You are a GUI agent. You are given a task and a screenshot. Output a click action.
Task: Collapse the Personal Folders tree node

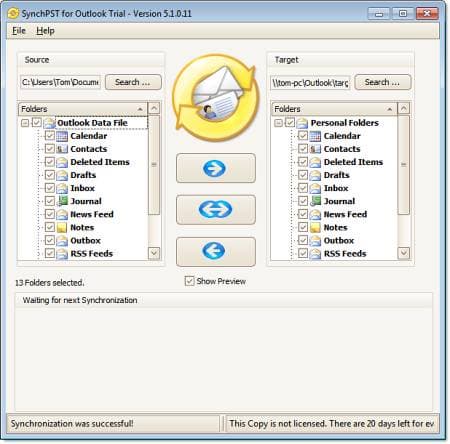point(278,123)
